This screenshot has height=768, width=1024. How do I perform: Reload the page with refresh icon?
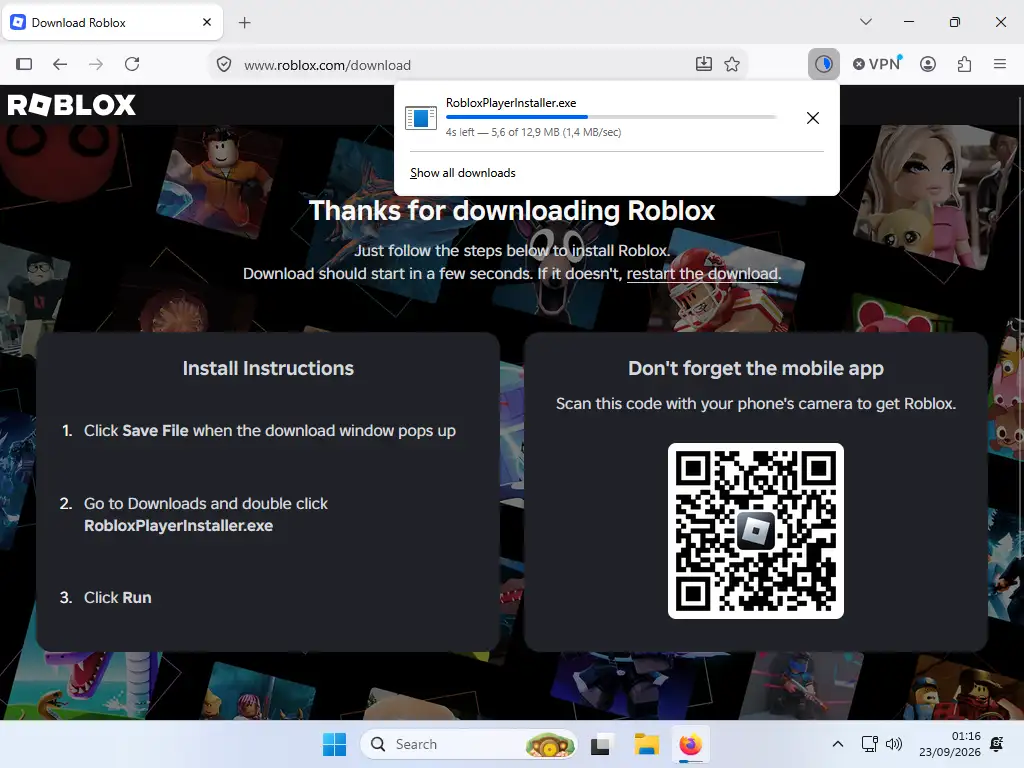[x=132, y=64]
